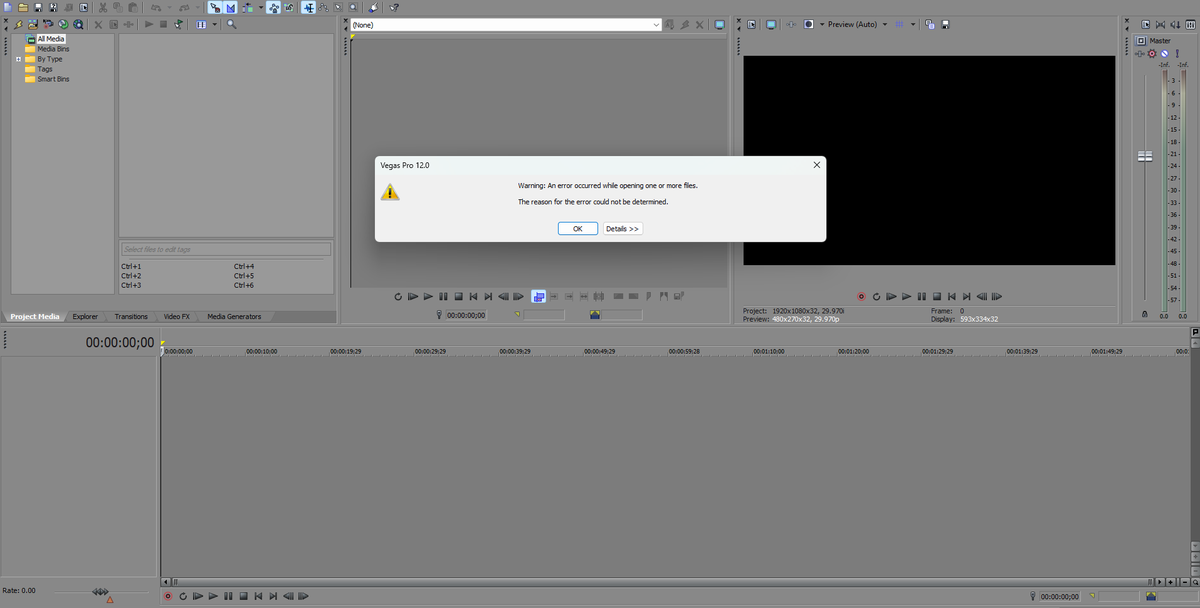Click the Import Media icon in Project Media
Image resolution: width=1200 pixels, height=608 pixels.
(18, 24)
